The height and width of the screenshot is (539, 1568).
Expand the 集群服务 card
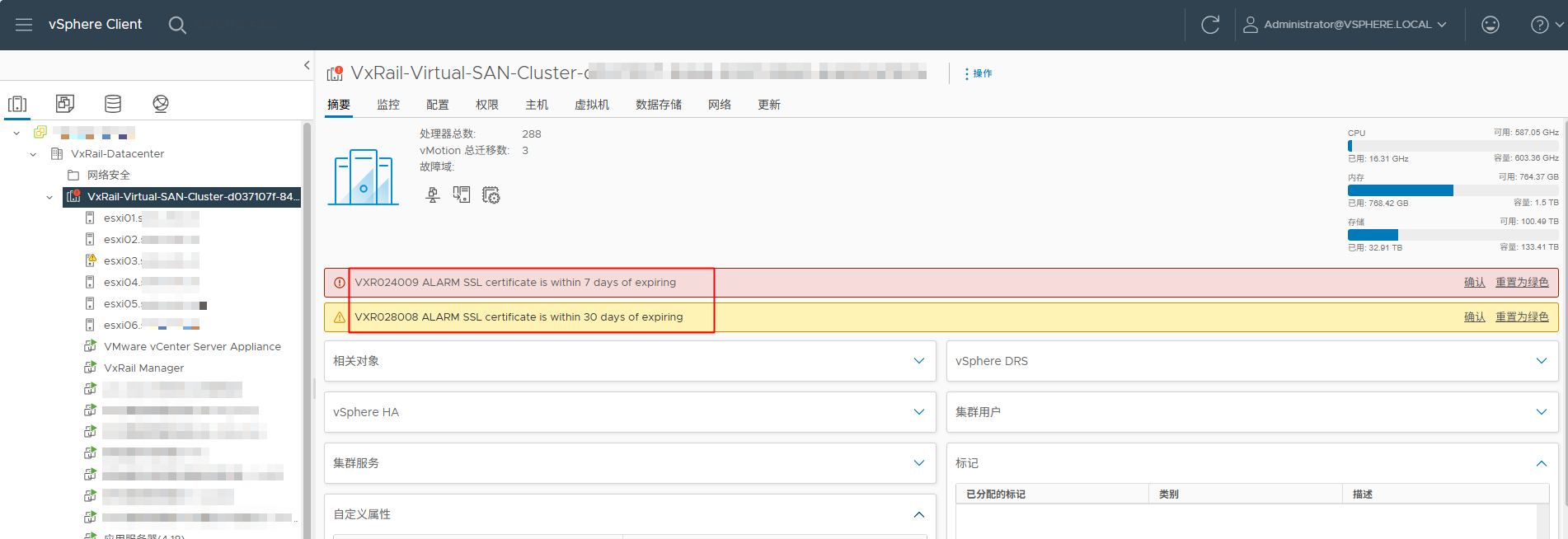coord(919,463)
